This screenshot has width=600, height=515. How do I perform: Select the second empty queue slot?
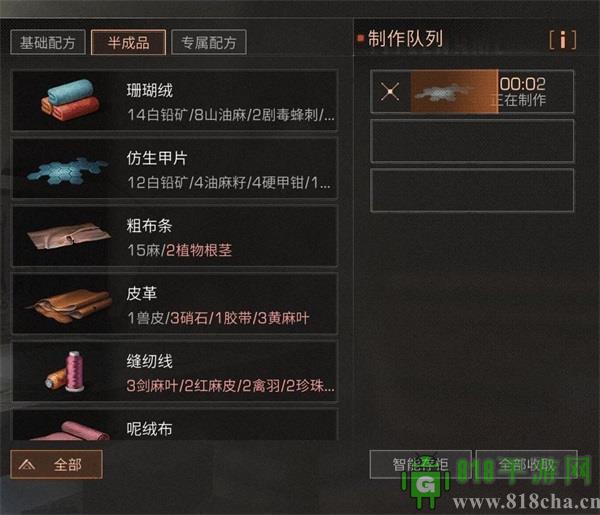472,141
